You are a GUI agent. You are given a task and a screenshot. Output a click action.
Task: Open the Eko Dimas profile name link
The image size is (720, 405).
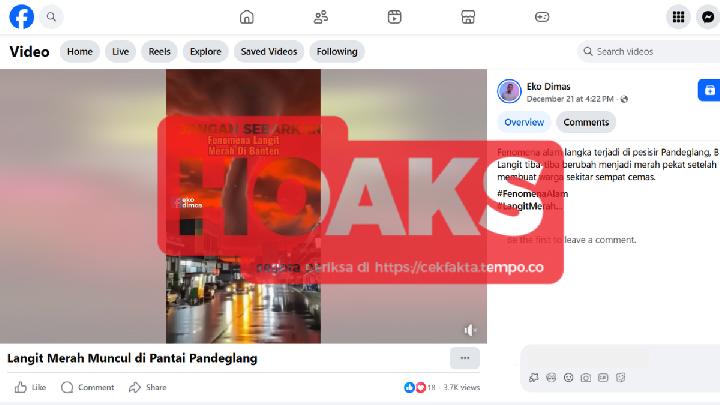click(x=548, y=86)
